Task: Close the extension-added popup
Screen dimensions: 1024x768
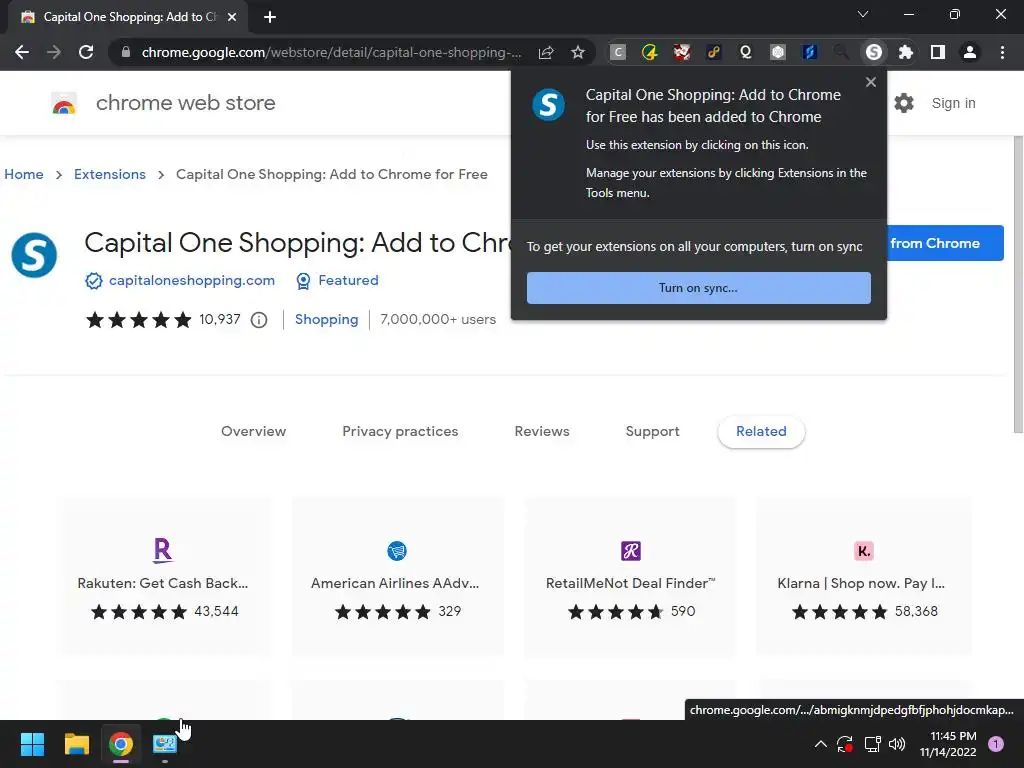Action: (871, 82)
